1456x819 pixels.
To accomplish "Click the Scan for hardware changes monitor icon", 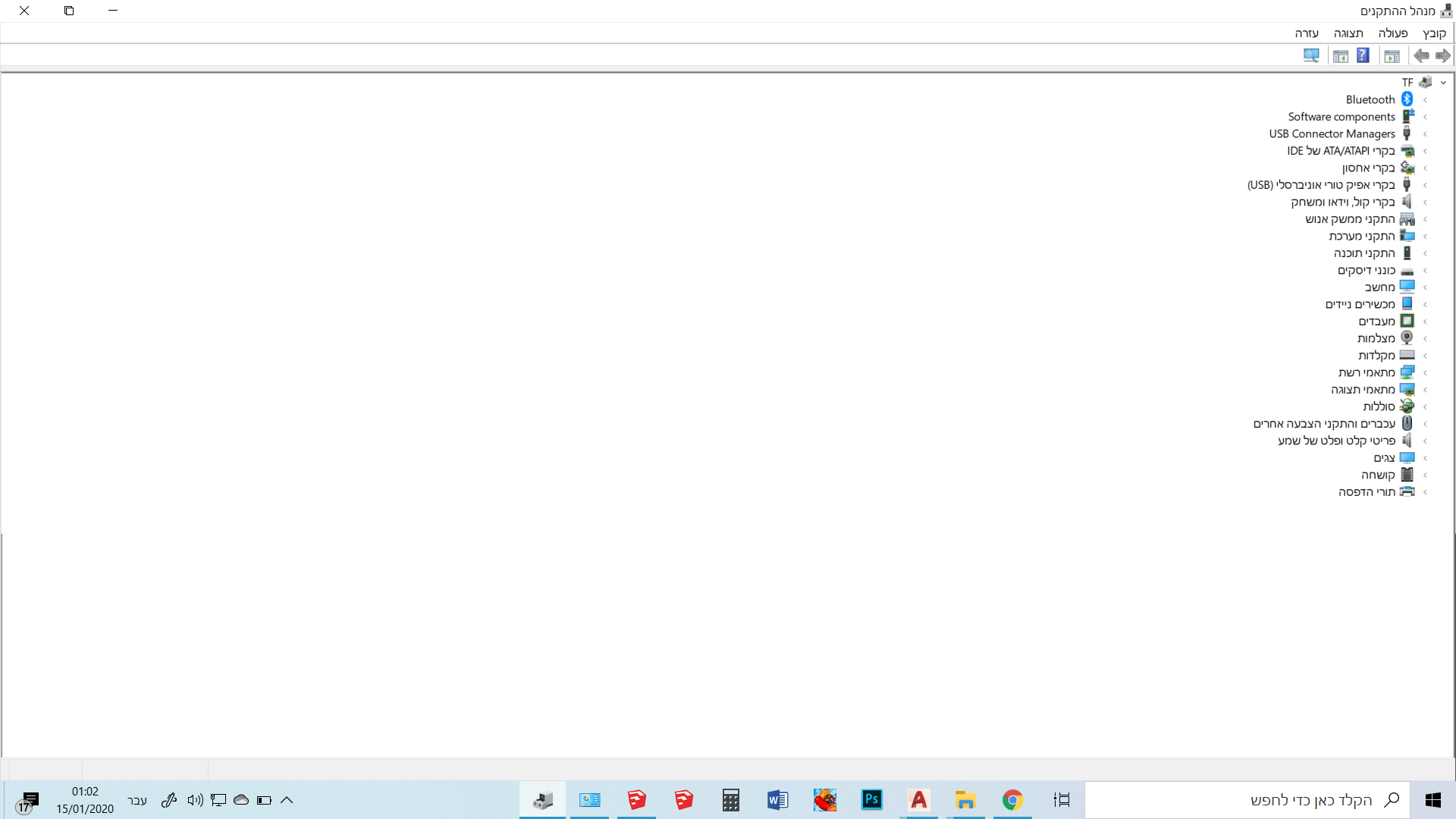I will (1311, 55).
